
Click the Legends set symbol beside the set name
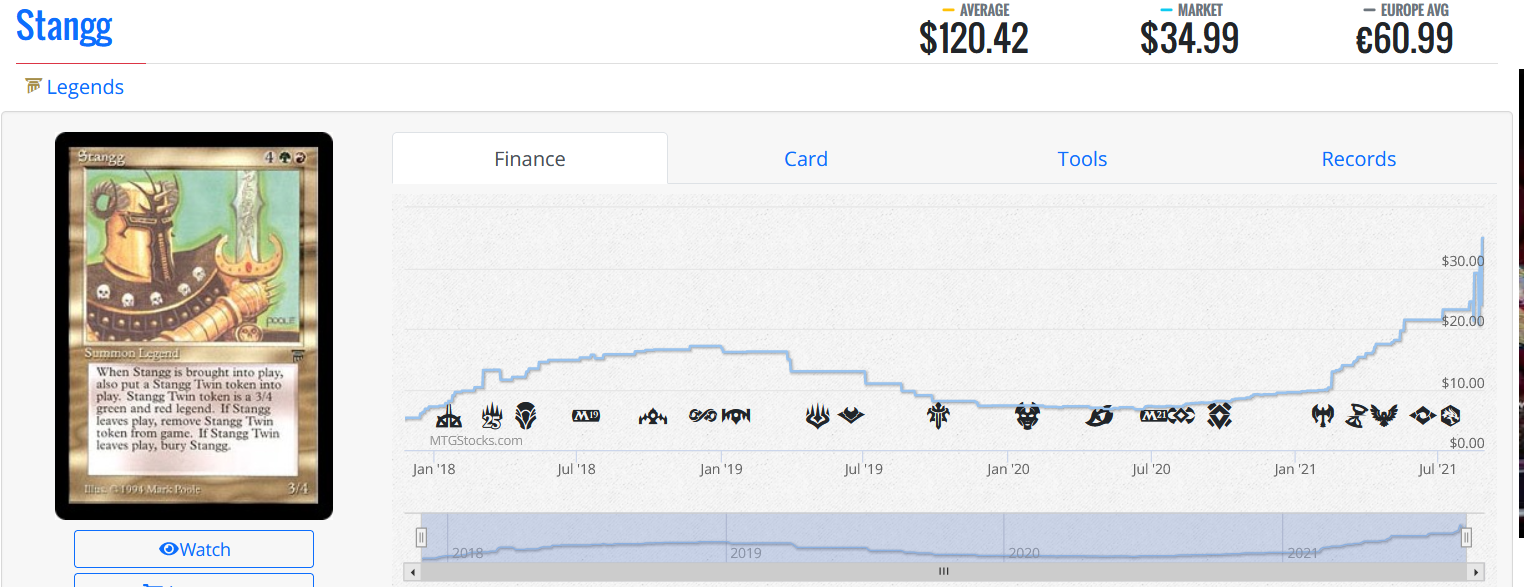click(x=34, y=86)
